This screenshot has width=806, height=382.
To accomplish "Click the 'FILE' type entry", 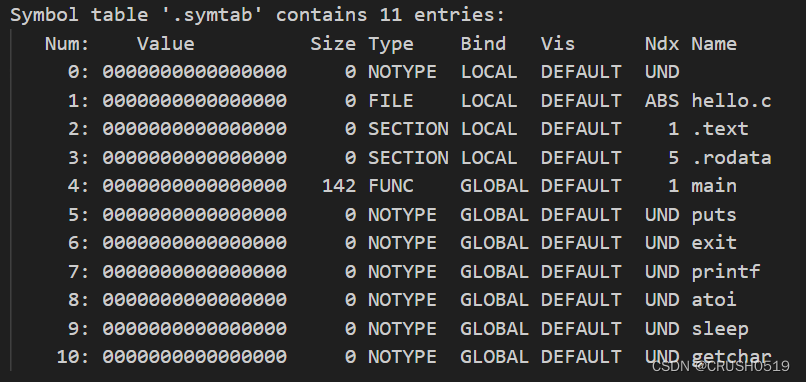I will 391,101.
